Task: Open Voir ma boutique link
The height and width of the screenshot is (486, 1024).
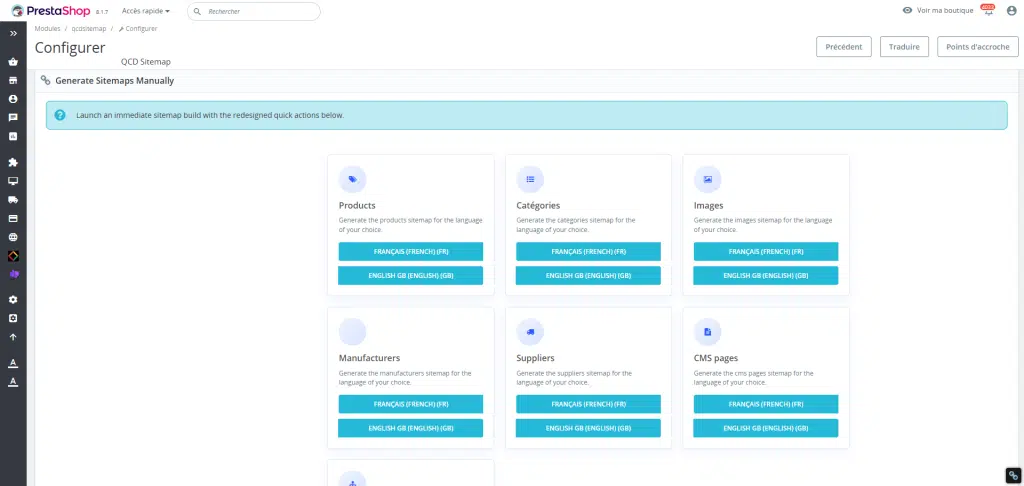Action: pos(944,10)
